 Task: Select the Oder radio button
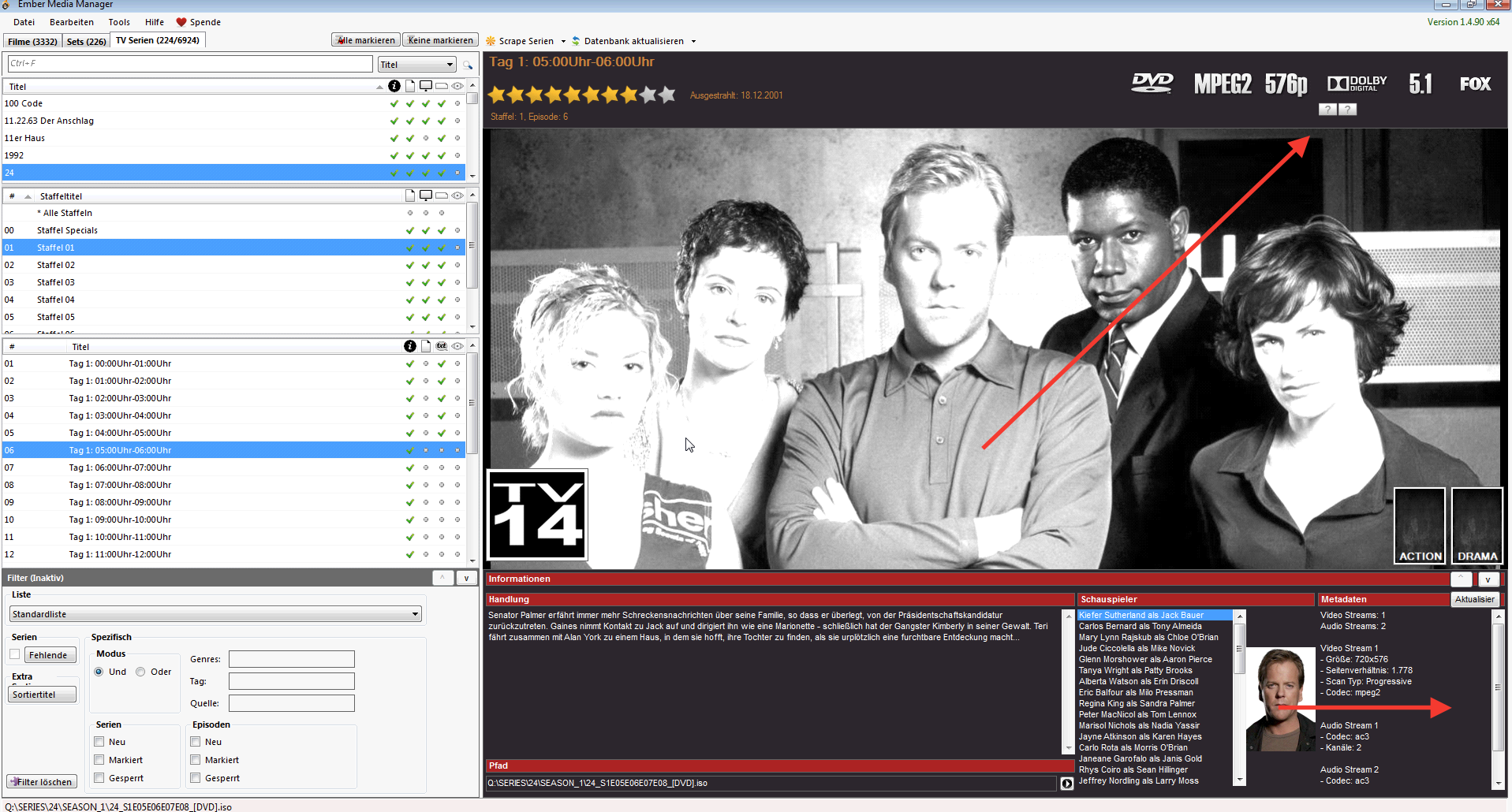click(140, 672)
